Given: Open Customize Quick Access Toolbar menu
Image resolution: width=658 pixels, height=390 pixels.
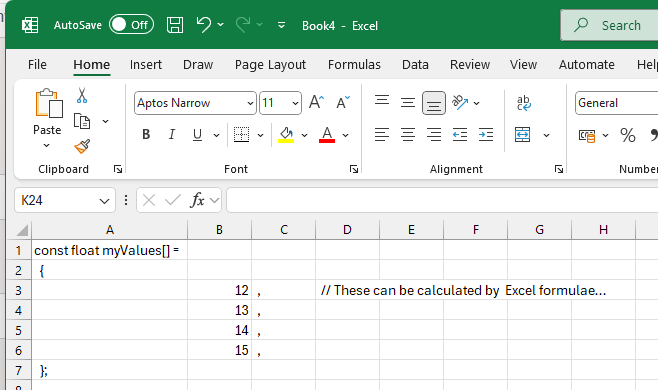Looking at the screenshot, I should click(282, 26).
